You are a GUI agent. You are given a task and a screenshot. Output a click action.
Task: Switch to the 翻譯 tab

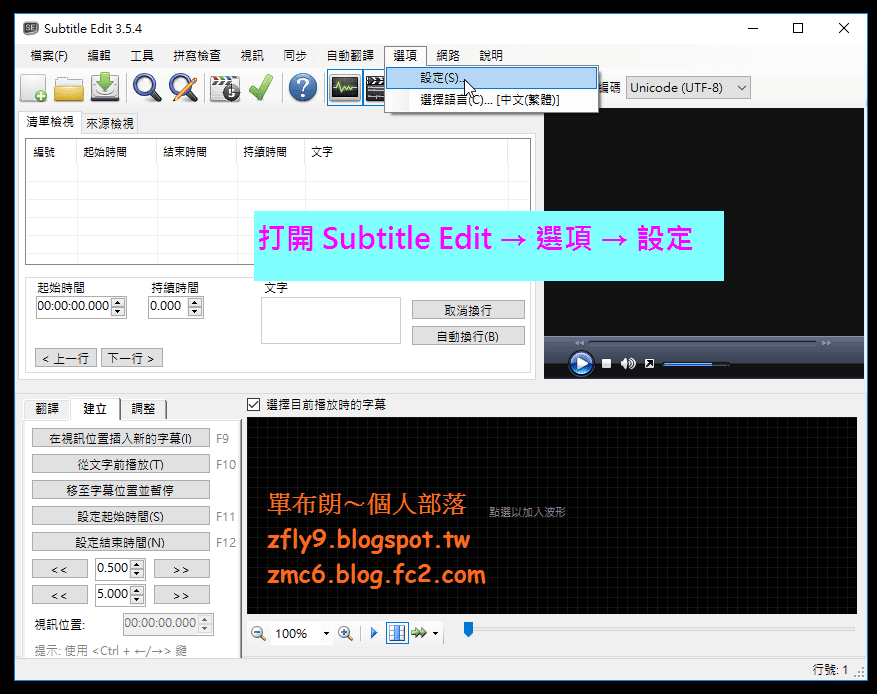click(x=47, y=409)
